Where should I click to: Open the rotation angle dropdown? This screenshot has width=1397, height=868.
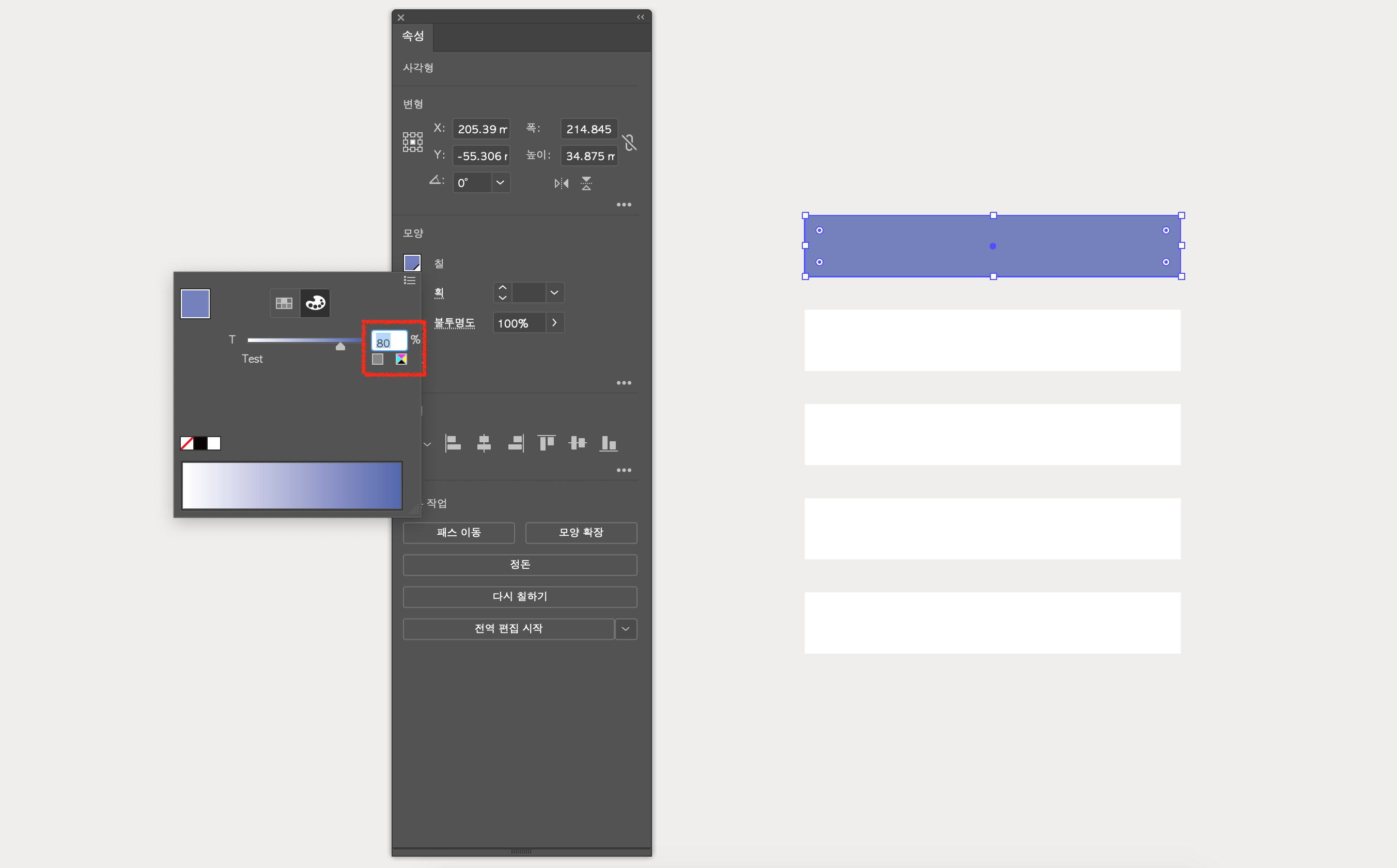click(x=500, y=182)
